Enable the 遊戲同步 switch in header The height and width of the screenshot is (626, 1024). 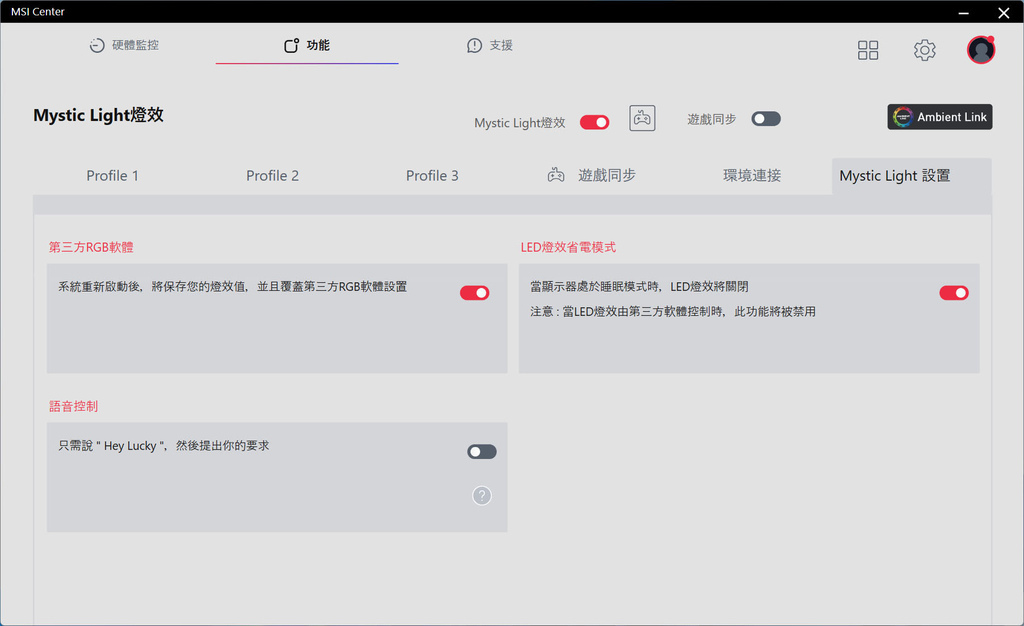[765, 119]
